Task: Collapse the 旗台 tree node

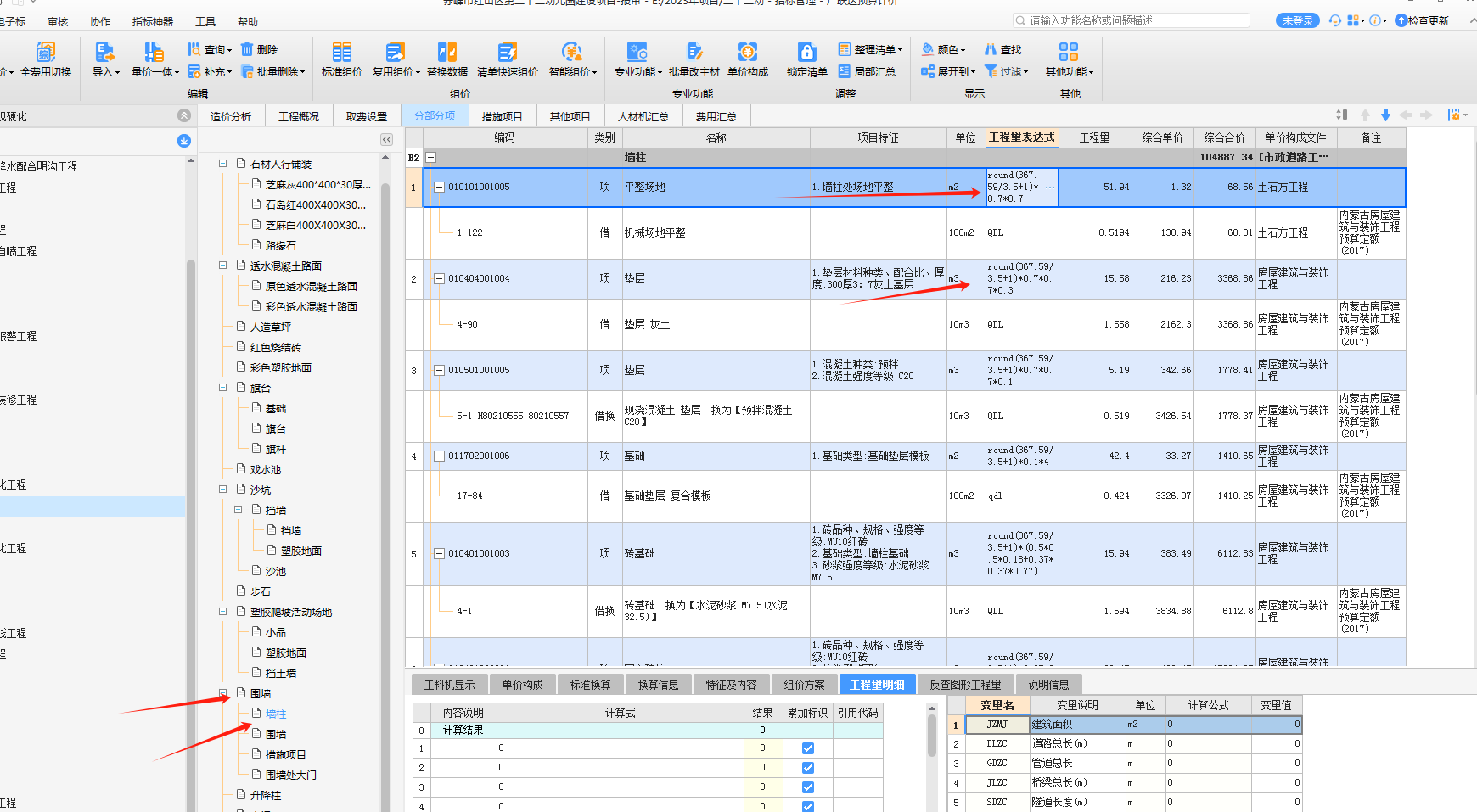Action: click(223, 388)
